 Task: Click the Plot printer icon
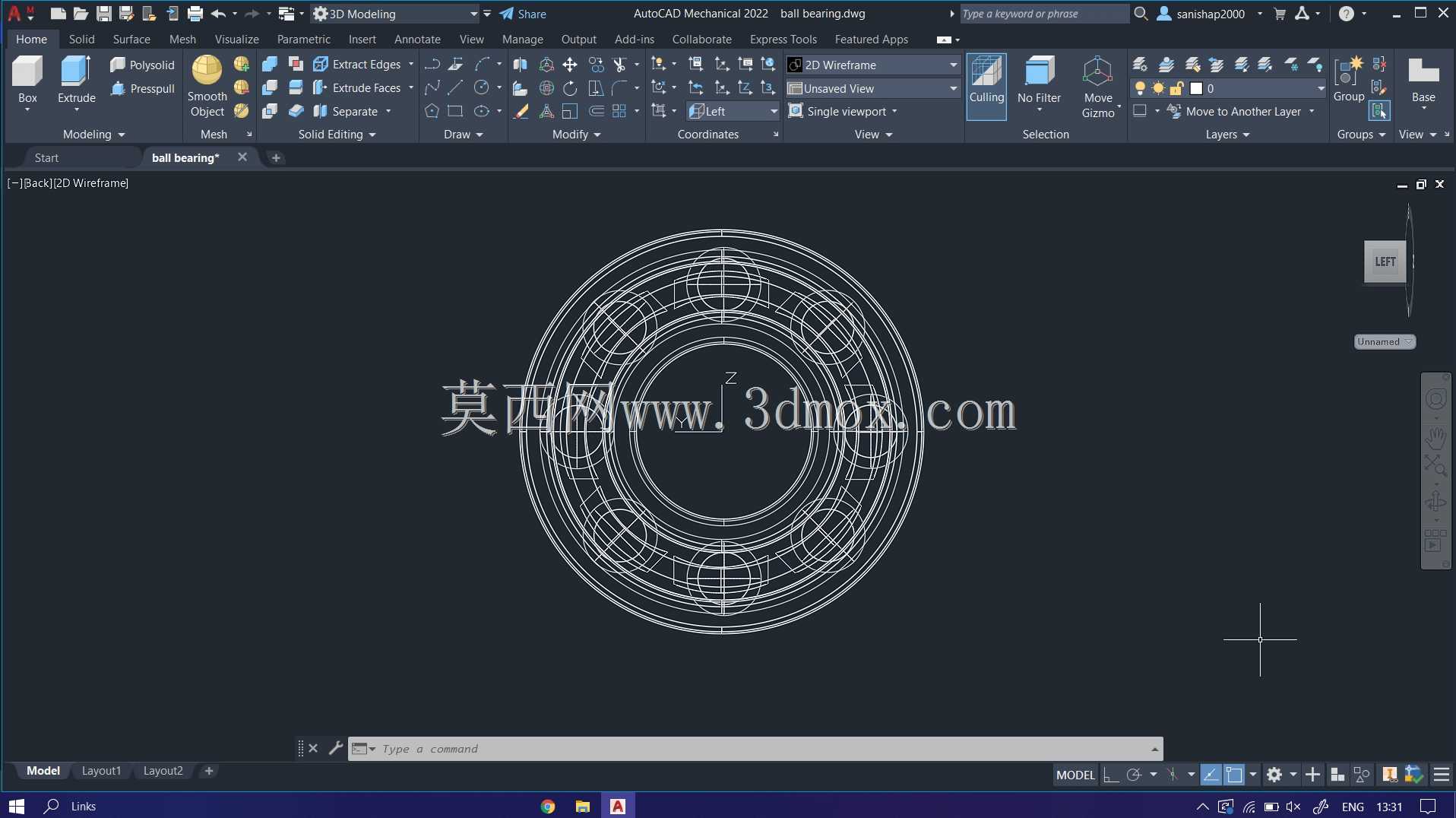pyautogui.click(x=195, y=14)
